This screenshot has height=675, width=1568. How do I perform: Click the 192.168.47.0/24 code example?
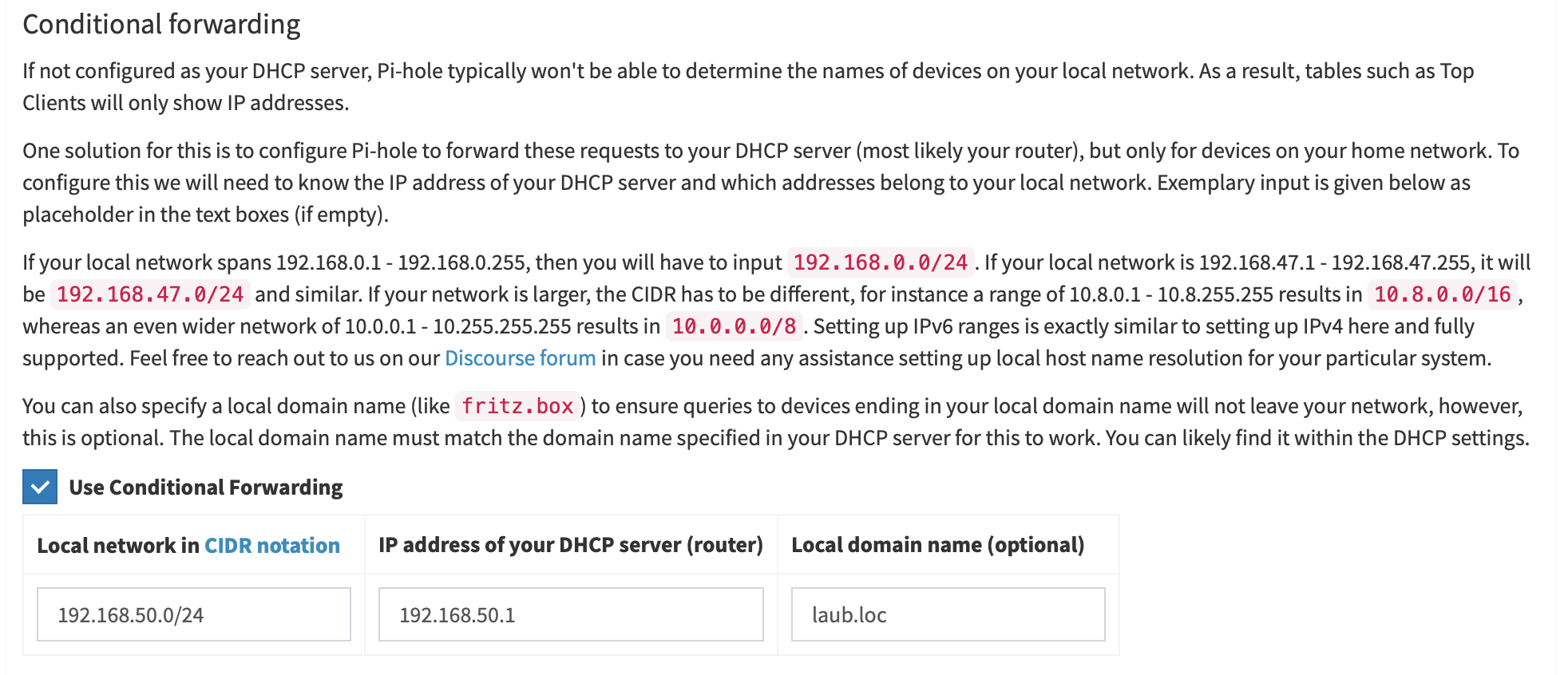click(150, 294)
